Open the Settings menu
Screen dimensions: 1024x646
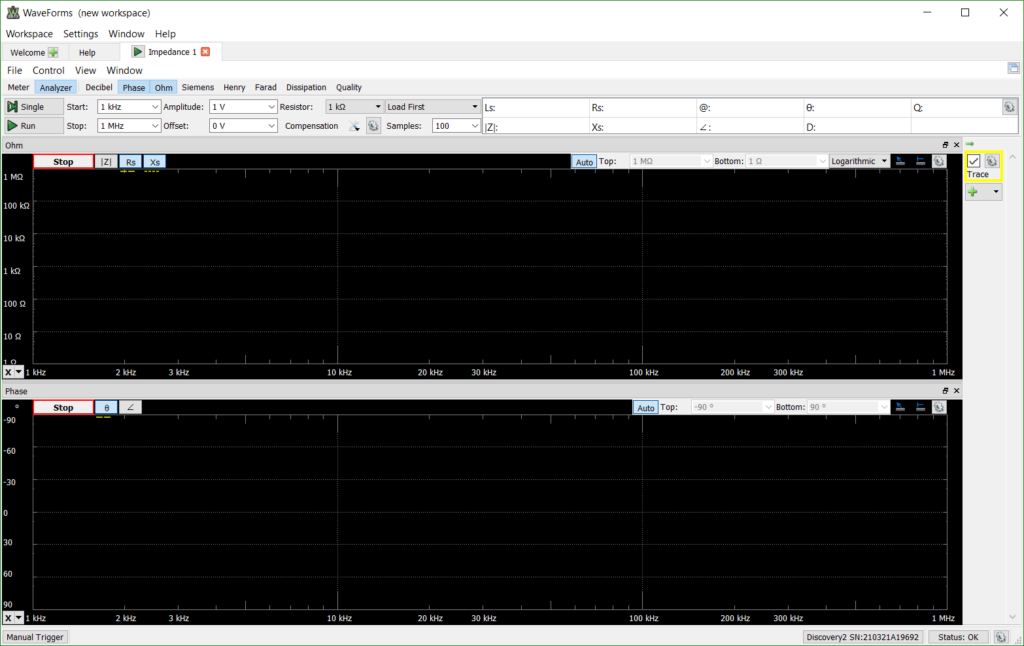(x=80, y=33)
